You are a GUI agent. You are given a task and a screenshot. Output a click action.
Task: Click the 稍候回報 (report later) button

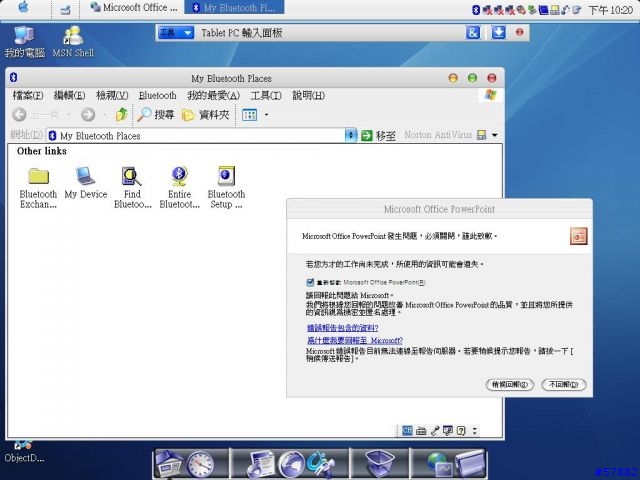(x=509, y=384)
